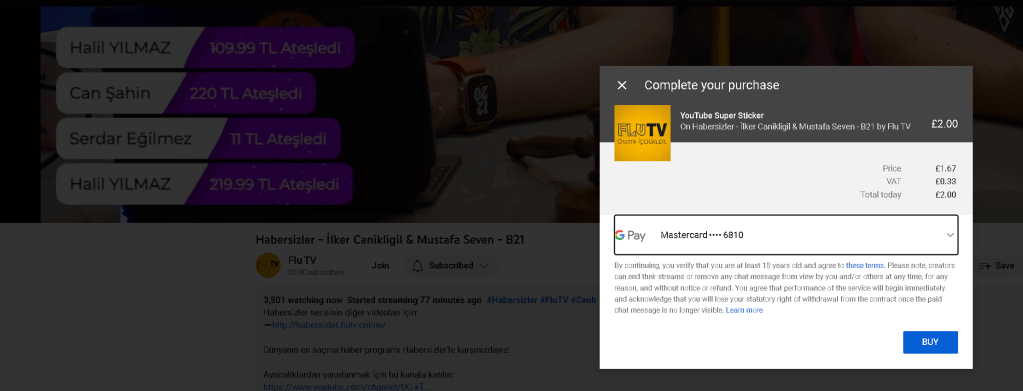This screenshot has height=391, width=1023.
Task: Click the video title Habersizler - İlker Canikligil
Action: (x=389, y=240)
